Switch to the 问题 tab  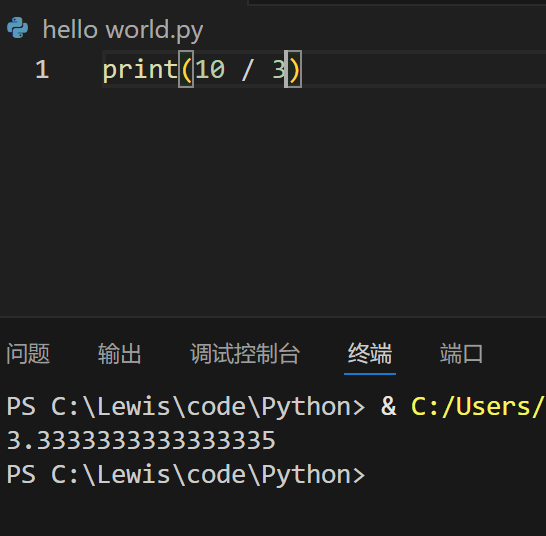(x=28, y=354)
